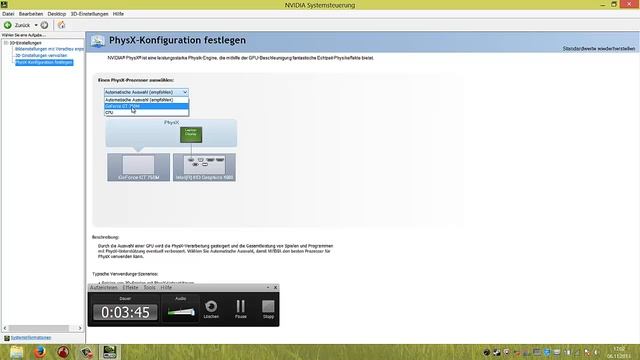Open the recorder Tools menu
Image resolution: width=640 pixels, height=360 pixels.
149,288
